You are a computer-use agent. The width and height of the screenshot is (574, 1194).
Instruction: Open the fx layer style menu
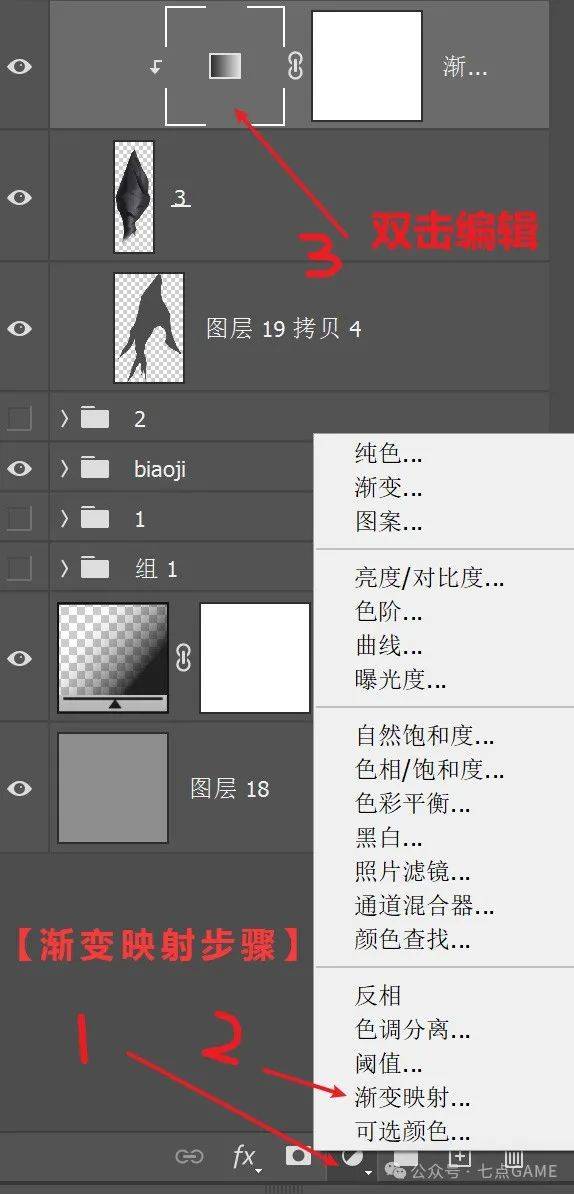[245, 1156]
